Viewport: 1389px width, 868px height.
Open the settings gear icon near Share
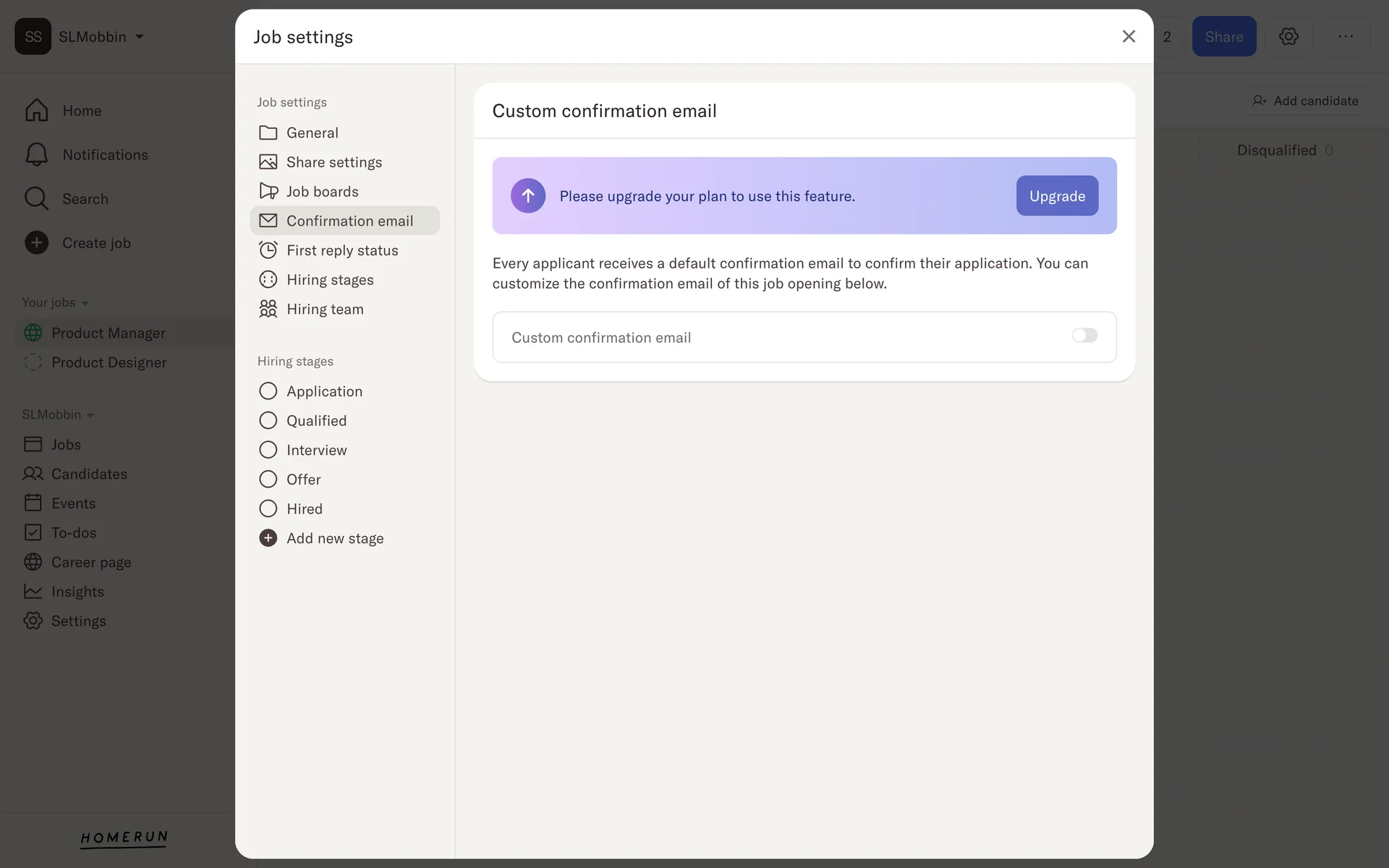click(1288, 36)
